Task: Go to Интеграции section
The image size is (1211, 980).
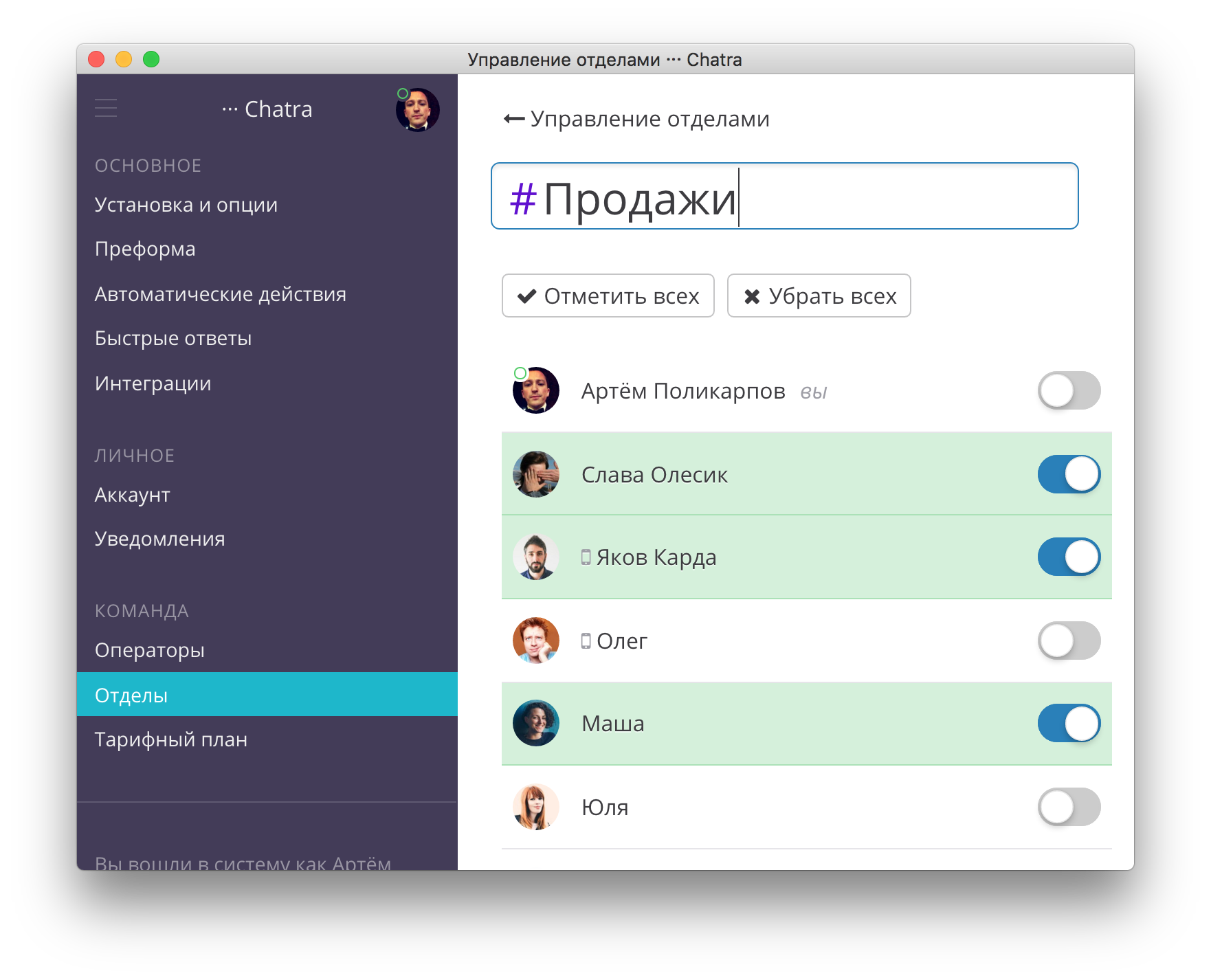Action: coord(153,383)
